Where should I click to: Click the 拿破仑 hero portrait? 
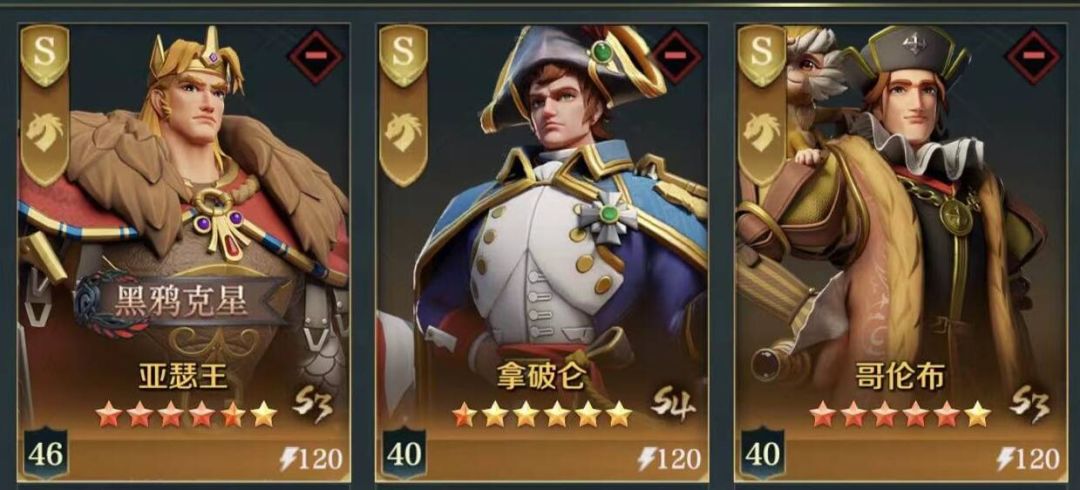pos(542,207)
